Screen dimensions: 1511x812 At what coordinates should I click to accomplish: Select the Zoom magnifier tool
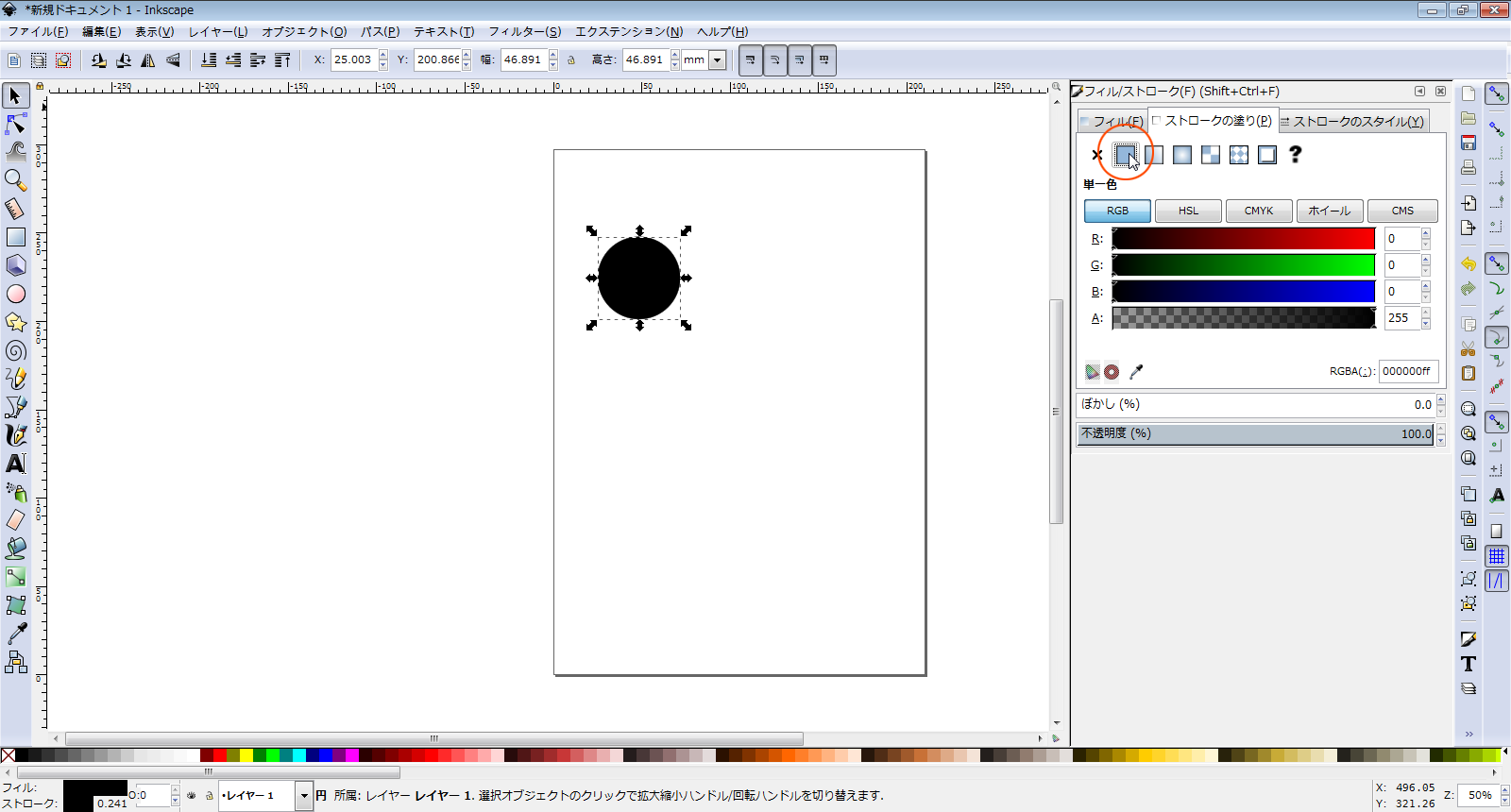[15, 179]
